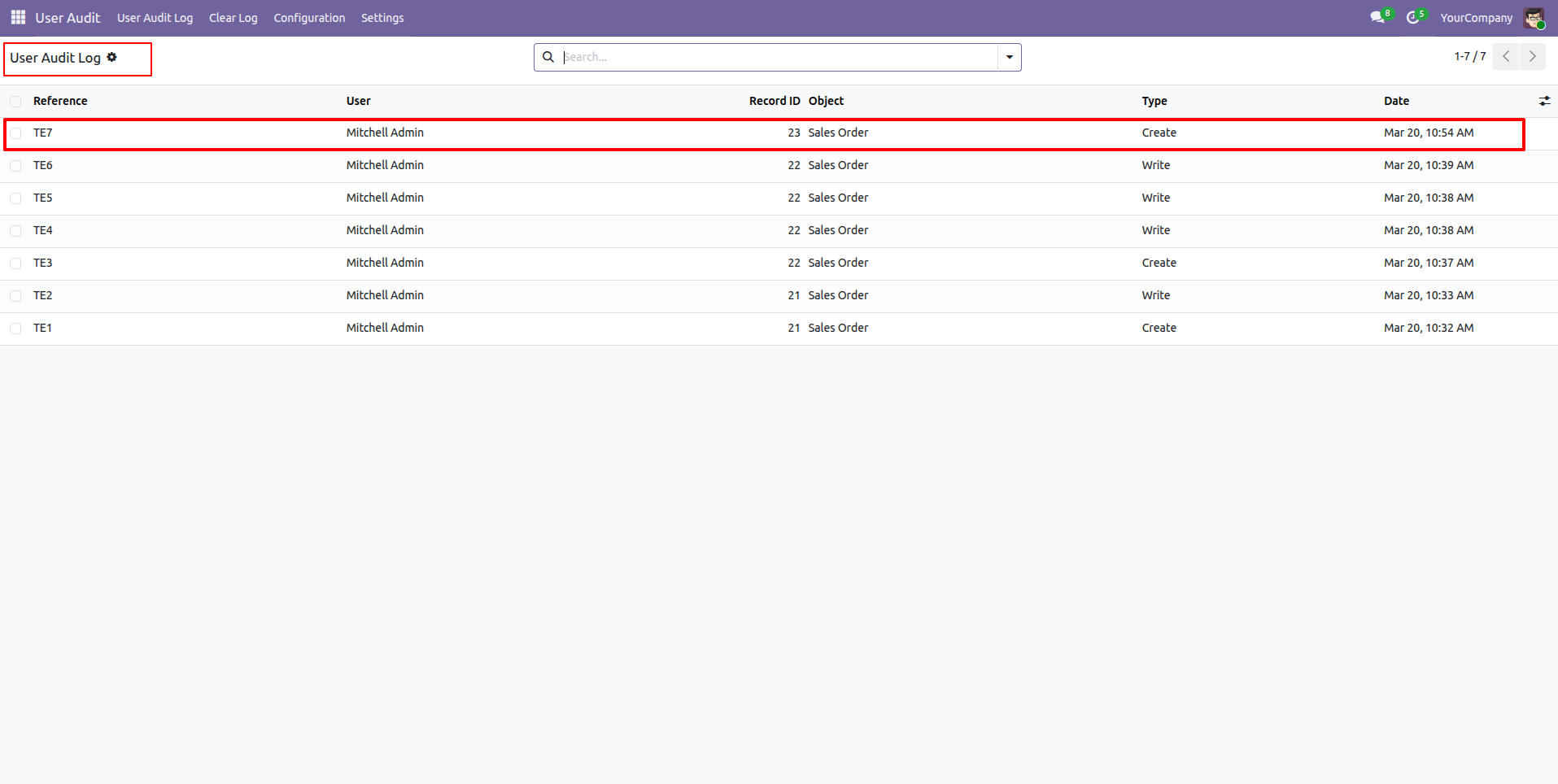Screen dimensions: 1558x784
Task: Toggle the select-all checkbox in header
Action: pyautogui.click(x=15, y=102)
